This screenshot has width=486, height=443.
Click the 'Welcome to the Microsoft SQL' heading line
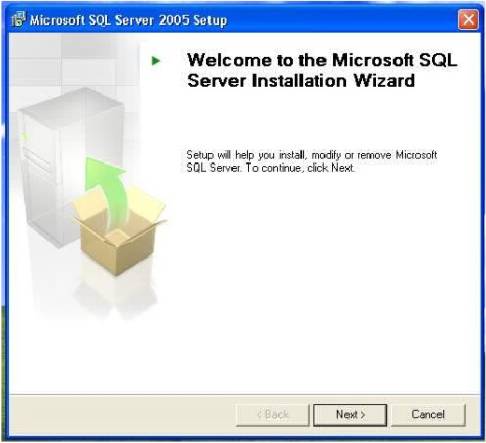coord(322,60)
